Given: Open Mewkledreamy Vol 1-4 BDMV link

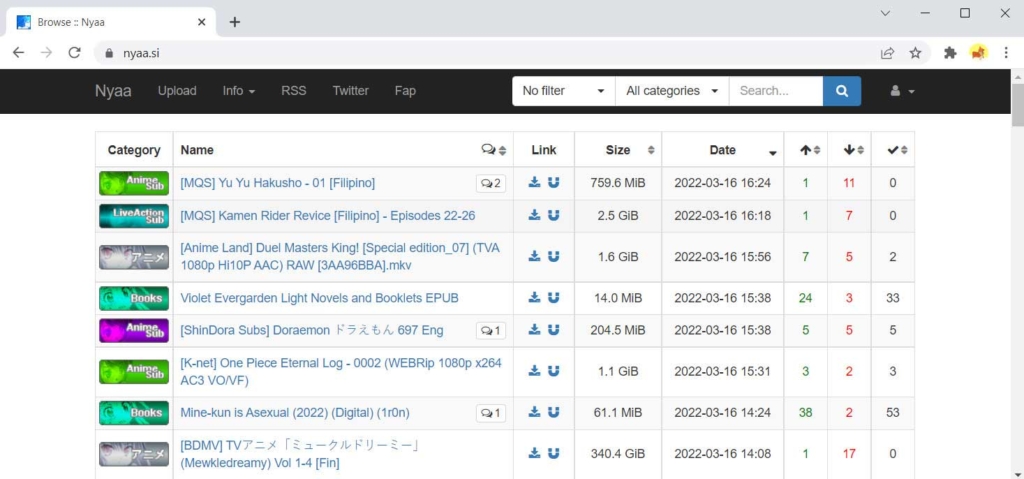Looking at the screenshot, I should point(299,454).
